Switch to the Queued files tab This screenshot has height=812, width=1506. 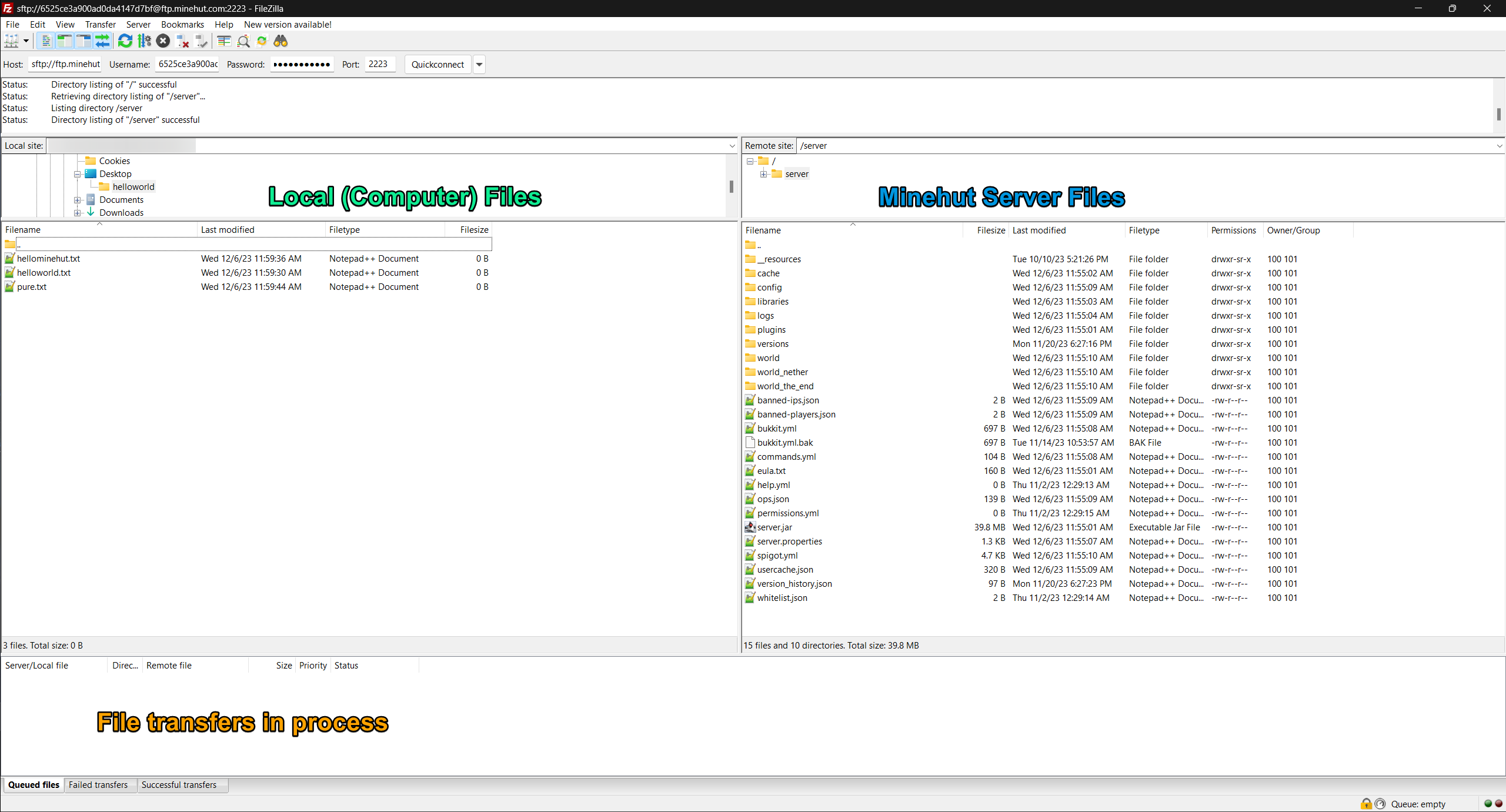point(34,785)
